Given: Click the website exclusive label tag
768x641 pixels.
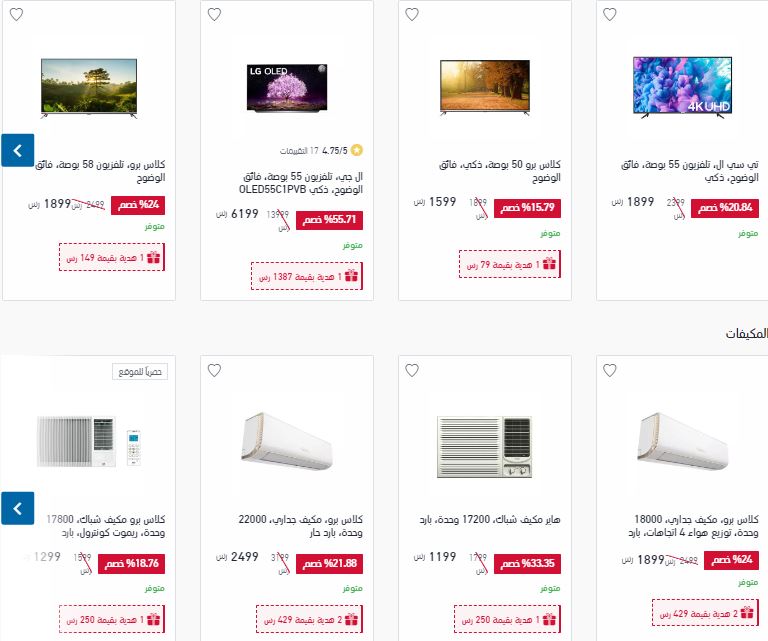Looking at the screenshot, I should point(140,372).
